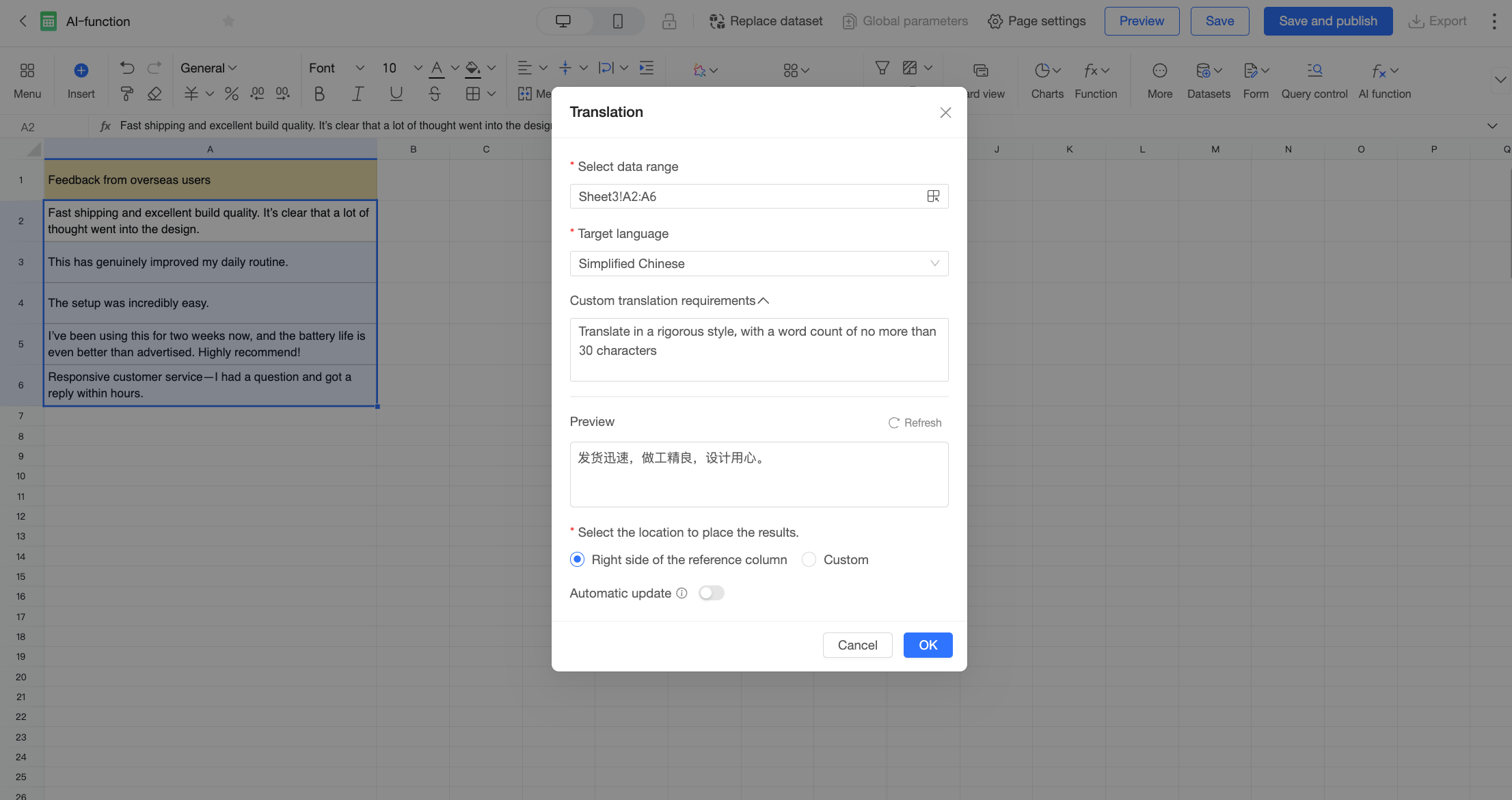Select the Custom location radio button

point(809,559)
